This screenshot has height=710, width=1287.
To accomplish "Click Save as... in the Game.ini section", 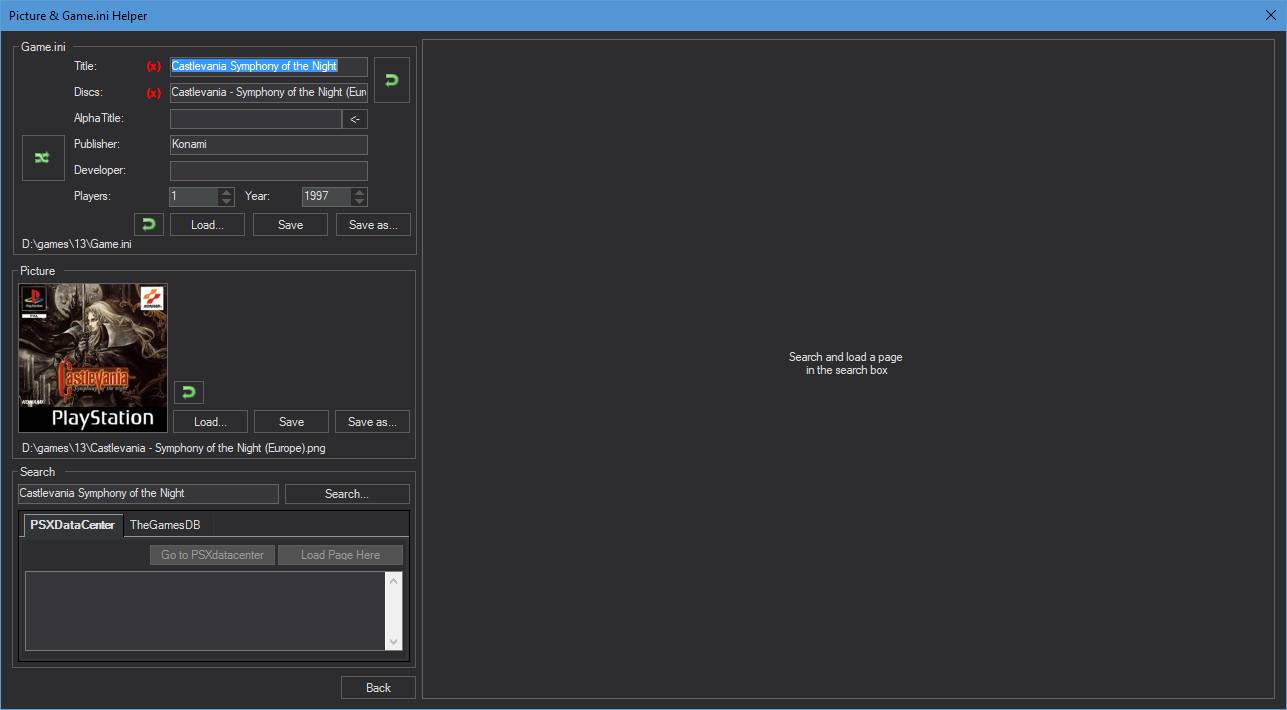I will (373, 225).
